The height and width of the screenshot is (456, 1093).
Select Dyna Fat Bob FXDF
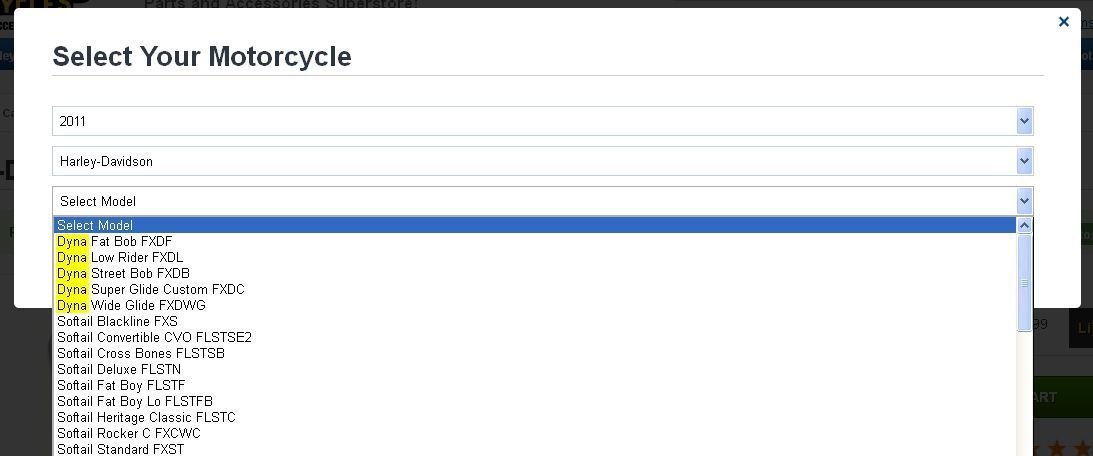pos(535,241)
